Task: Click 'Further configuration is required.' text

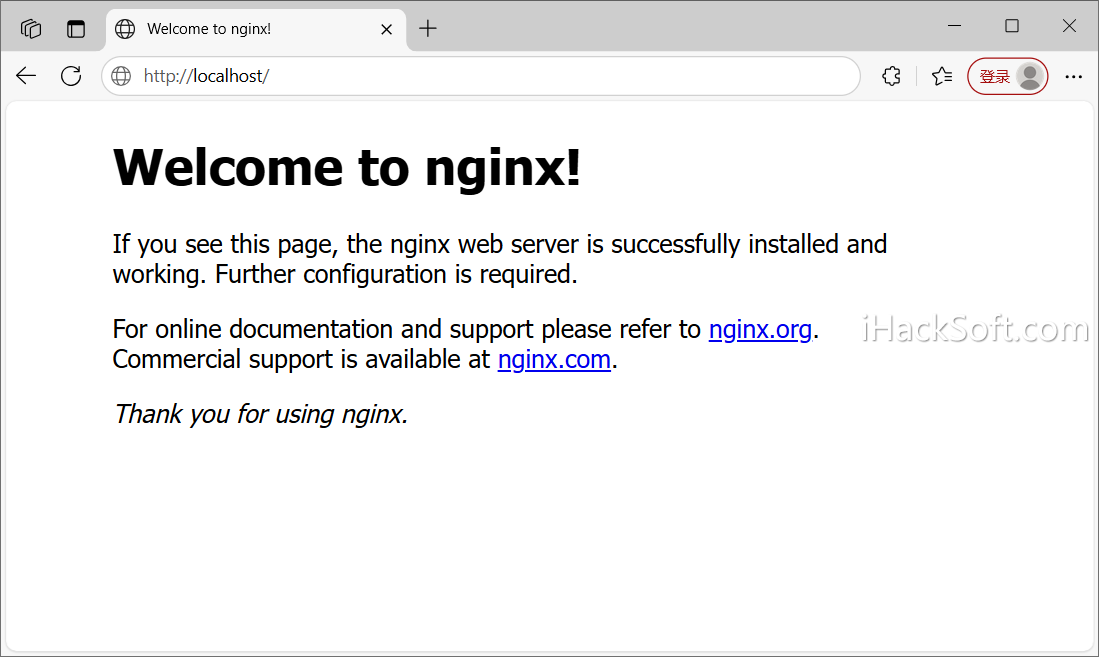Action: tap(396, 274)
